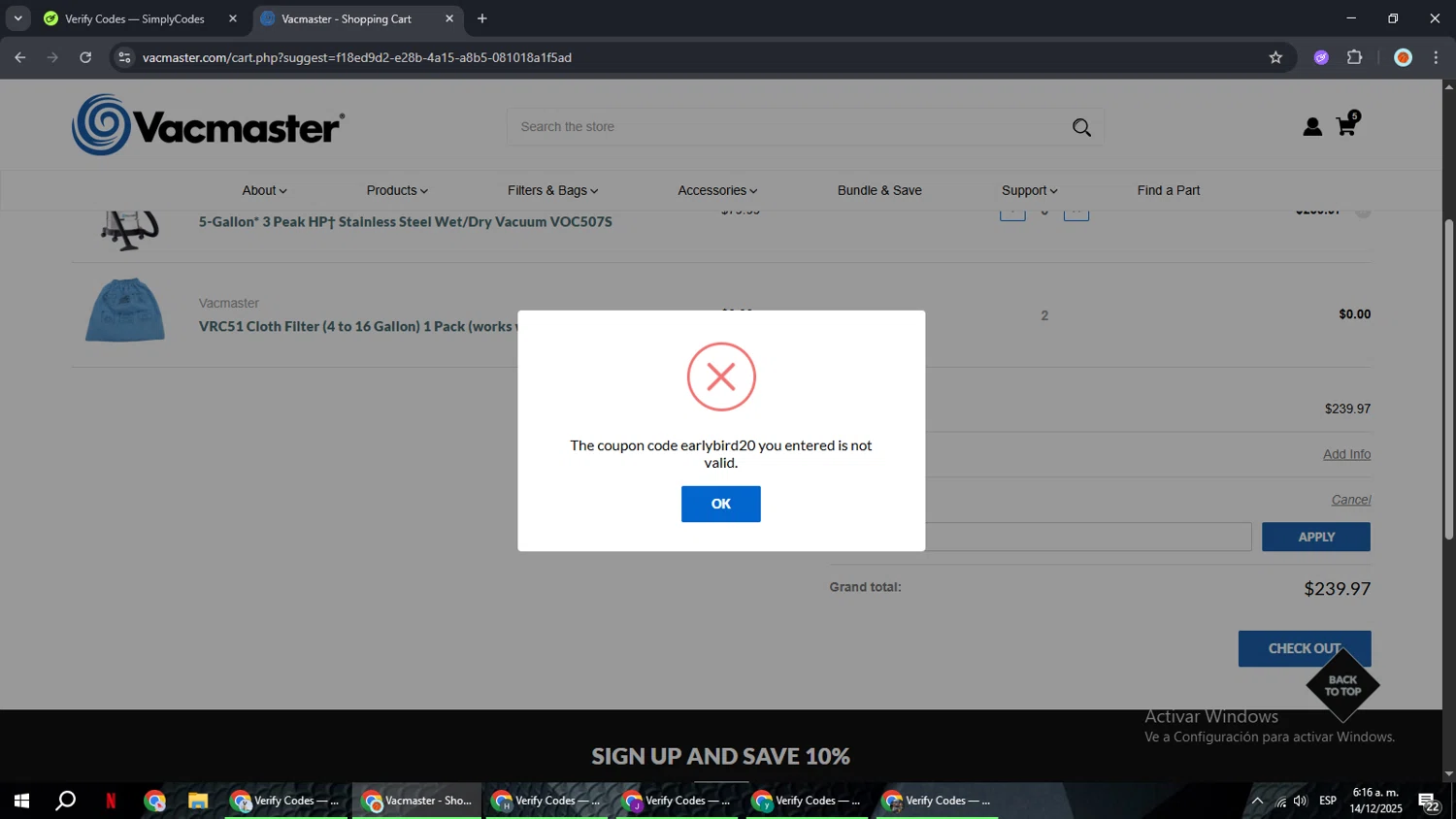
Task: Expand the About menu
Action: (x=264, y=190)
